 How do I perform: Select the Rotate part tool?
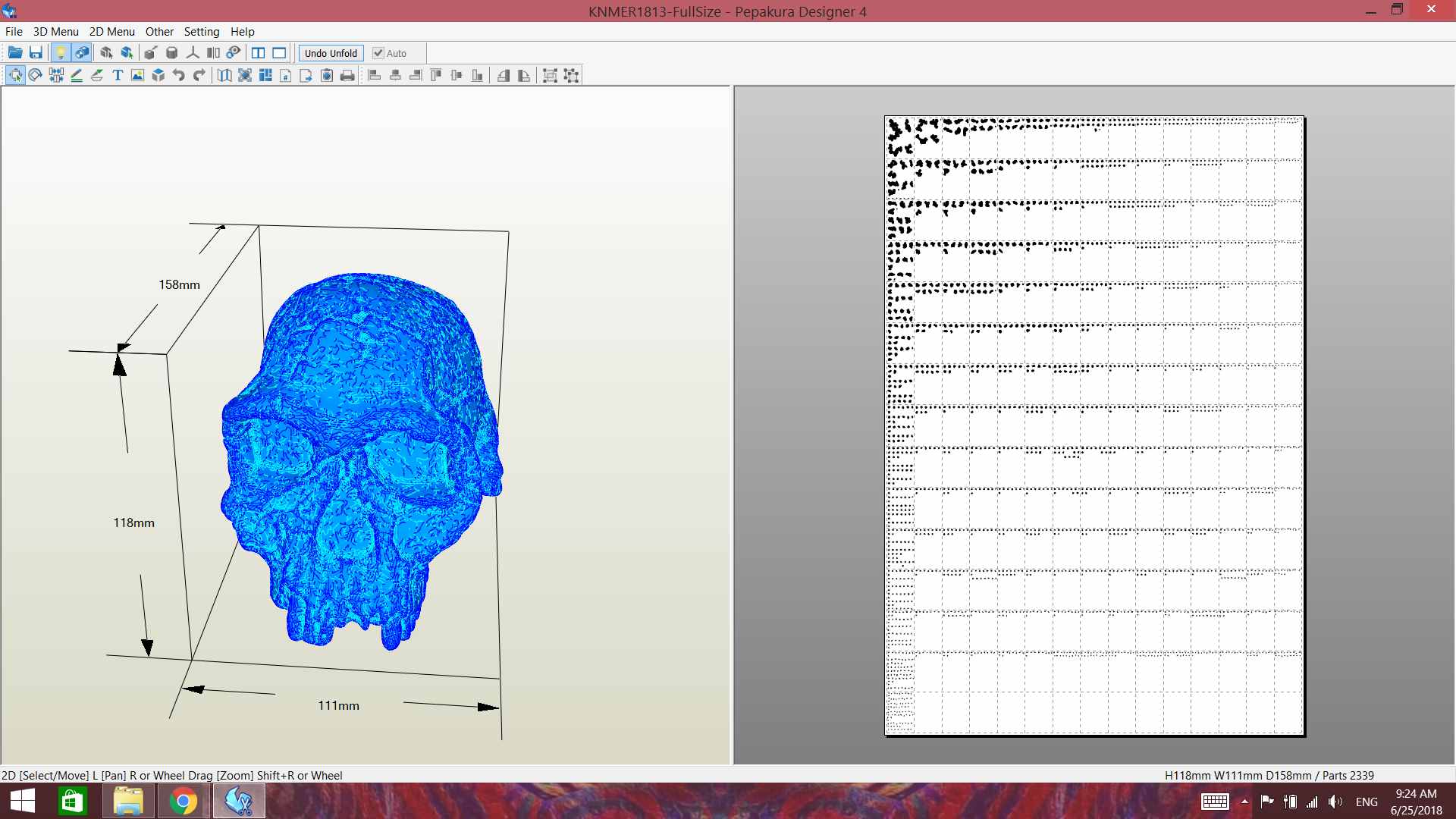pyautogui.click(x=36, y=75)
